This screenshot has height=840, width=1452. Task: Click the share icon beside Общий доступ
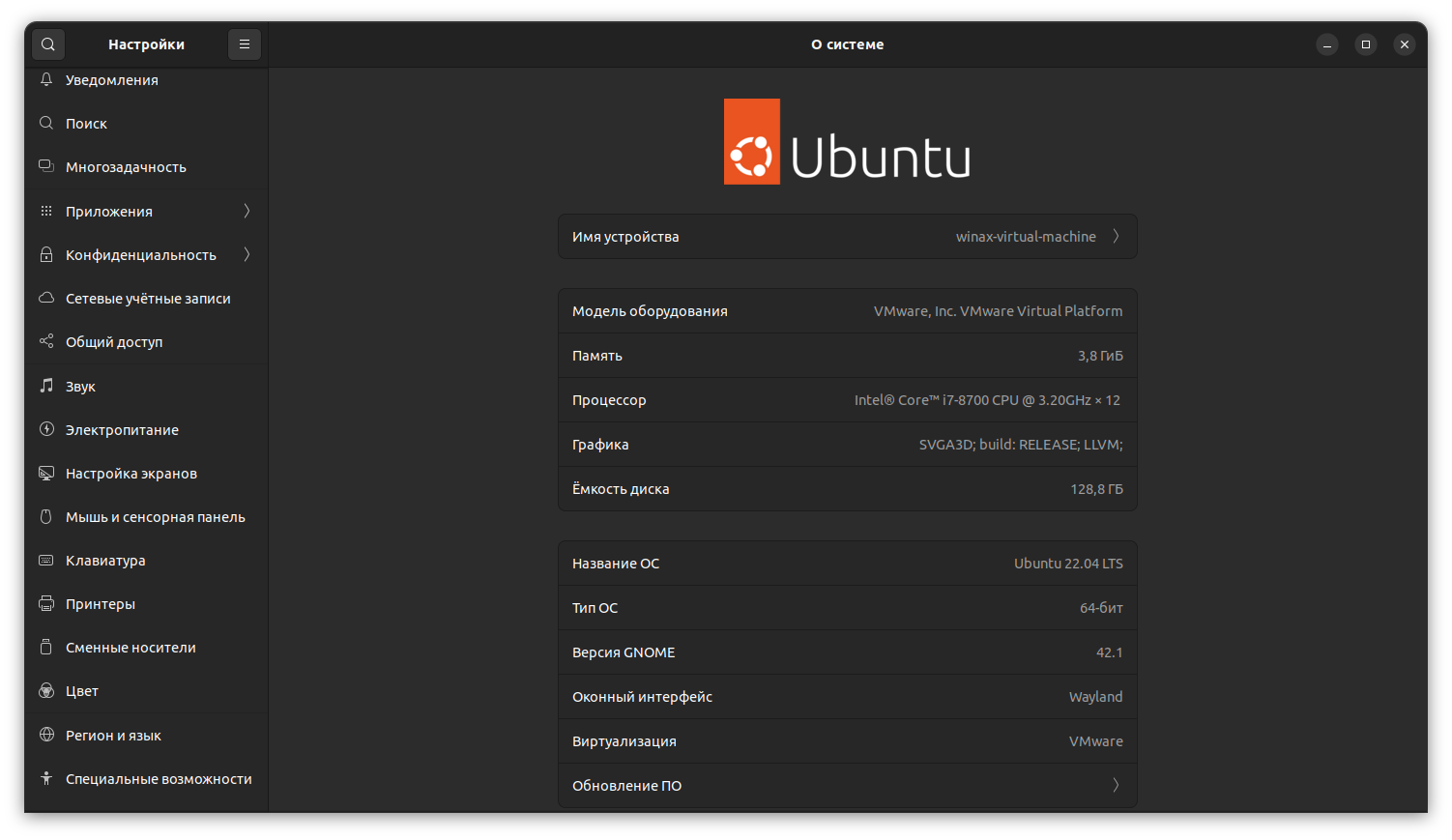(46, 341)
